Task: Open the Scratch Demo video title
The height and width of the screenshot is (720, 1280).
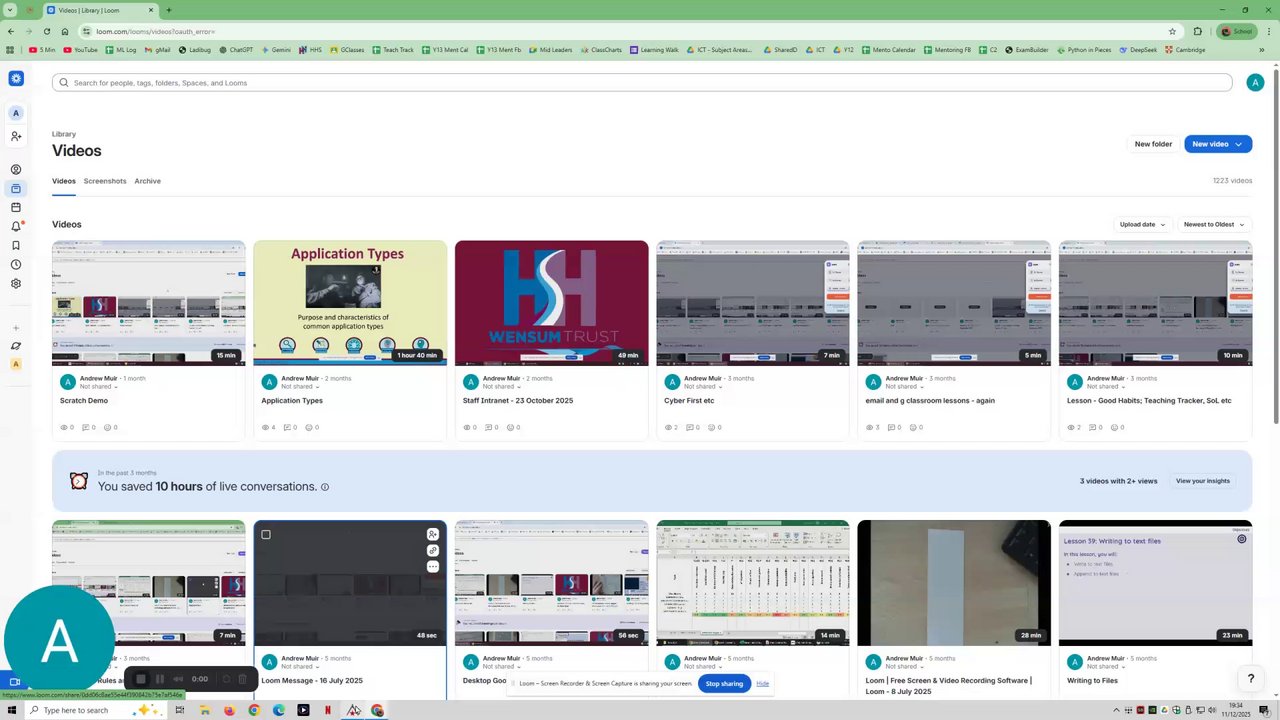Action: pos(84,401)
